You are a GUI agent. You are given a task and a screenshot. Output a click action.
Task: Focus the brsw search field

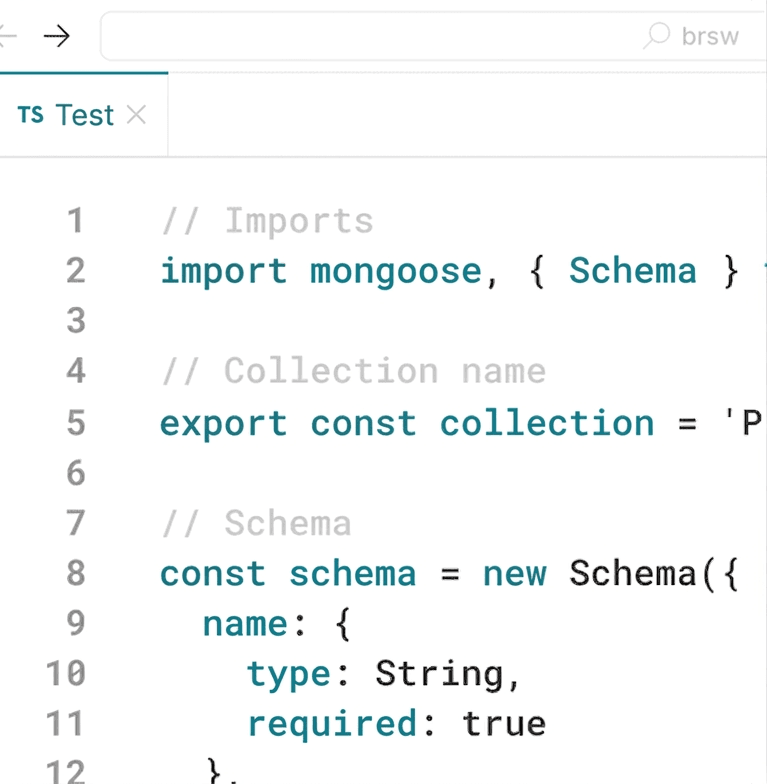(400, 37)
